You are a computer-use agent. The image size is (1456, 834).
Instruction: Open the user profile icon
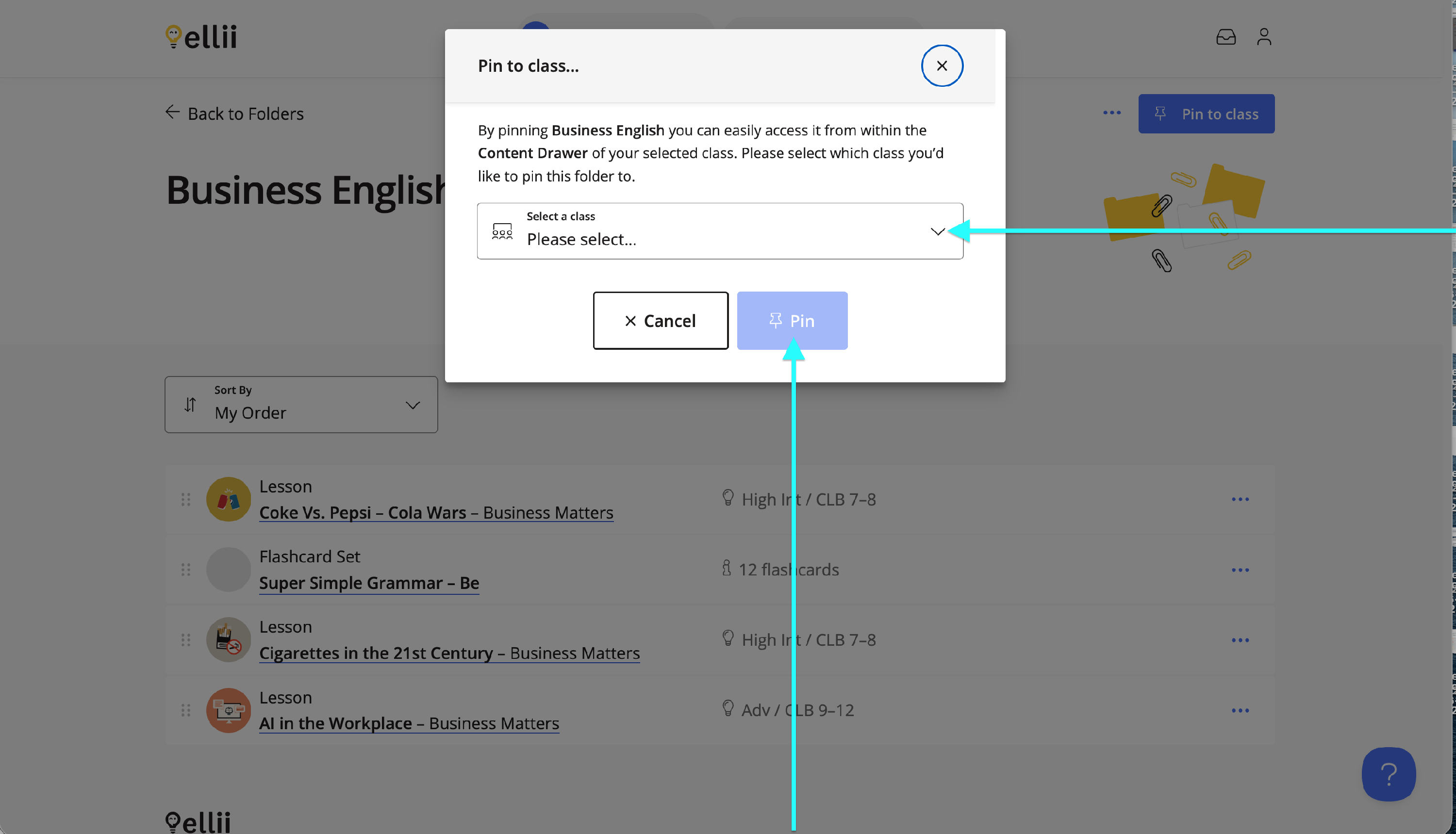coord(1263,37)
